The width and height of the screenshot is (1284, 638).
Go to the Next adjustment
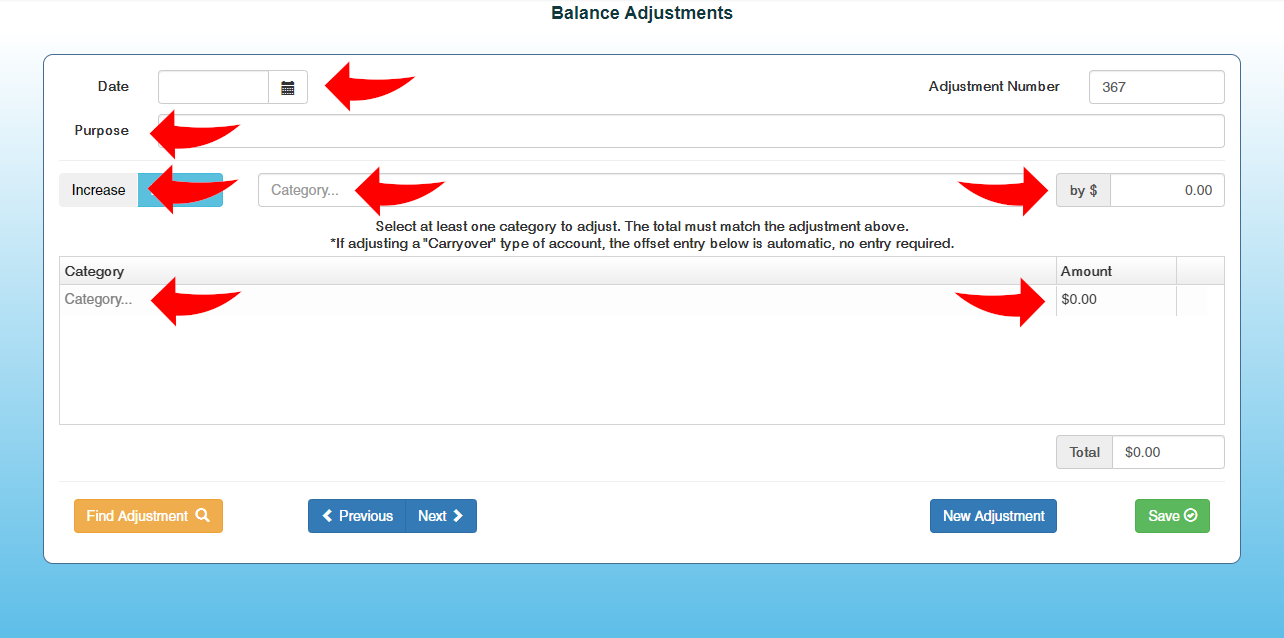441,516
